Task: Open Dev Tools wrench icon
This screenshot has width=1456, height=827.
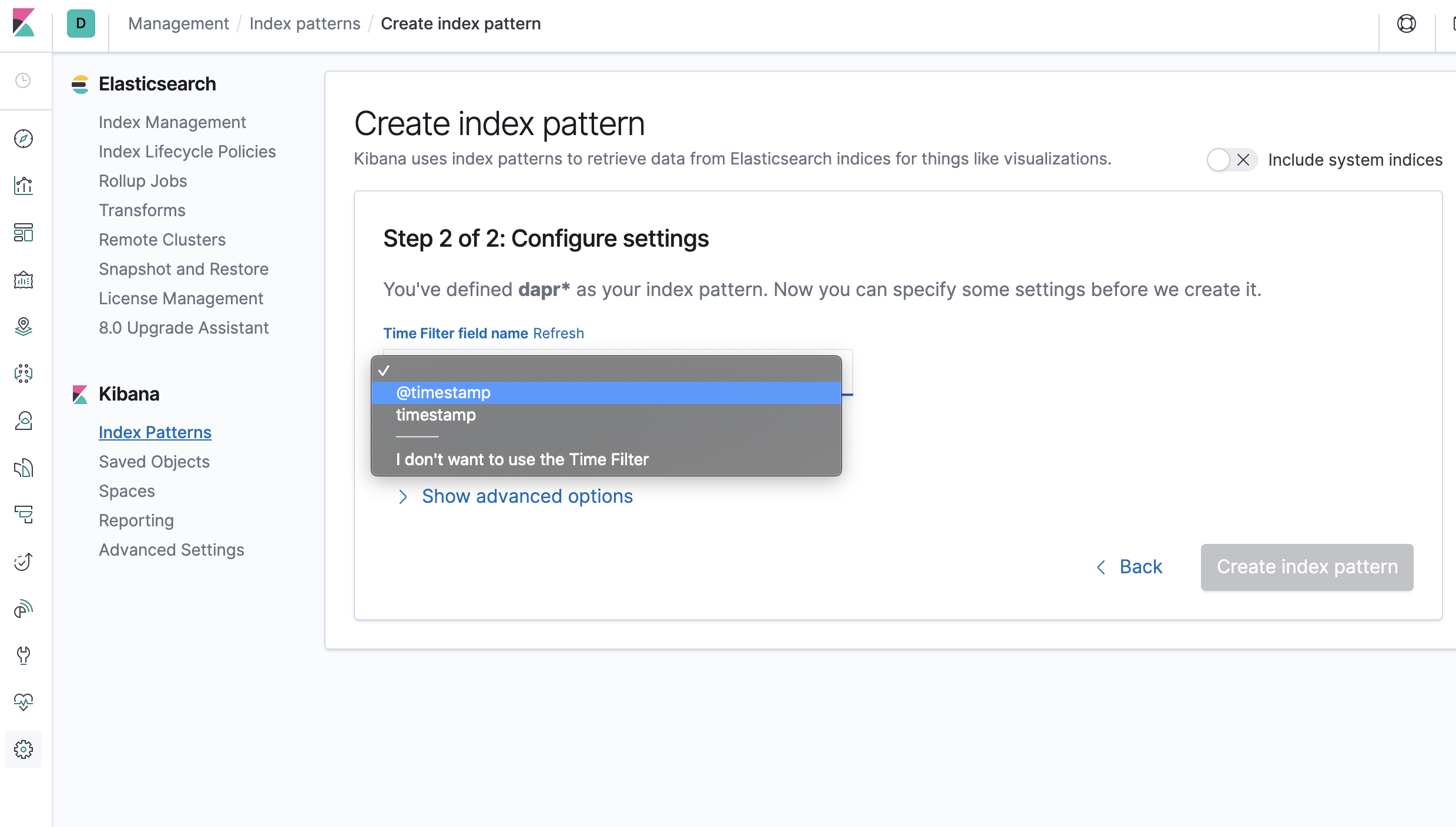Action: tap(24, 655)
